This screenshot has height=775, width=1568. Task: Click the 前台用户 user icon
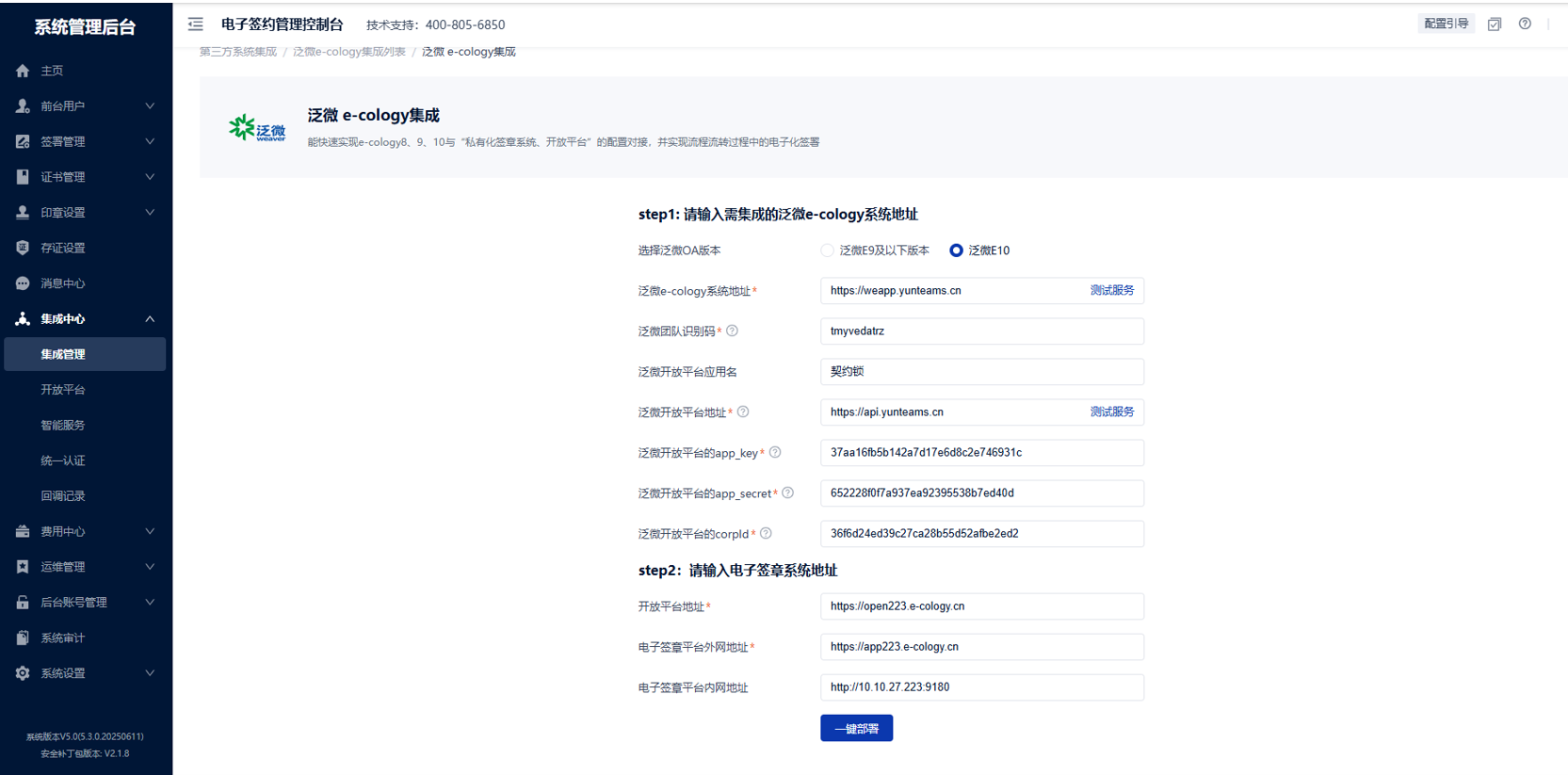point(23,106)
